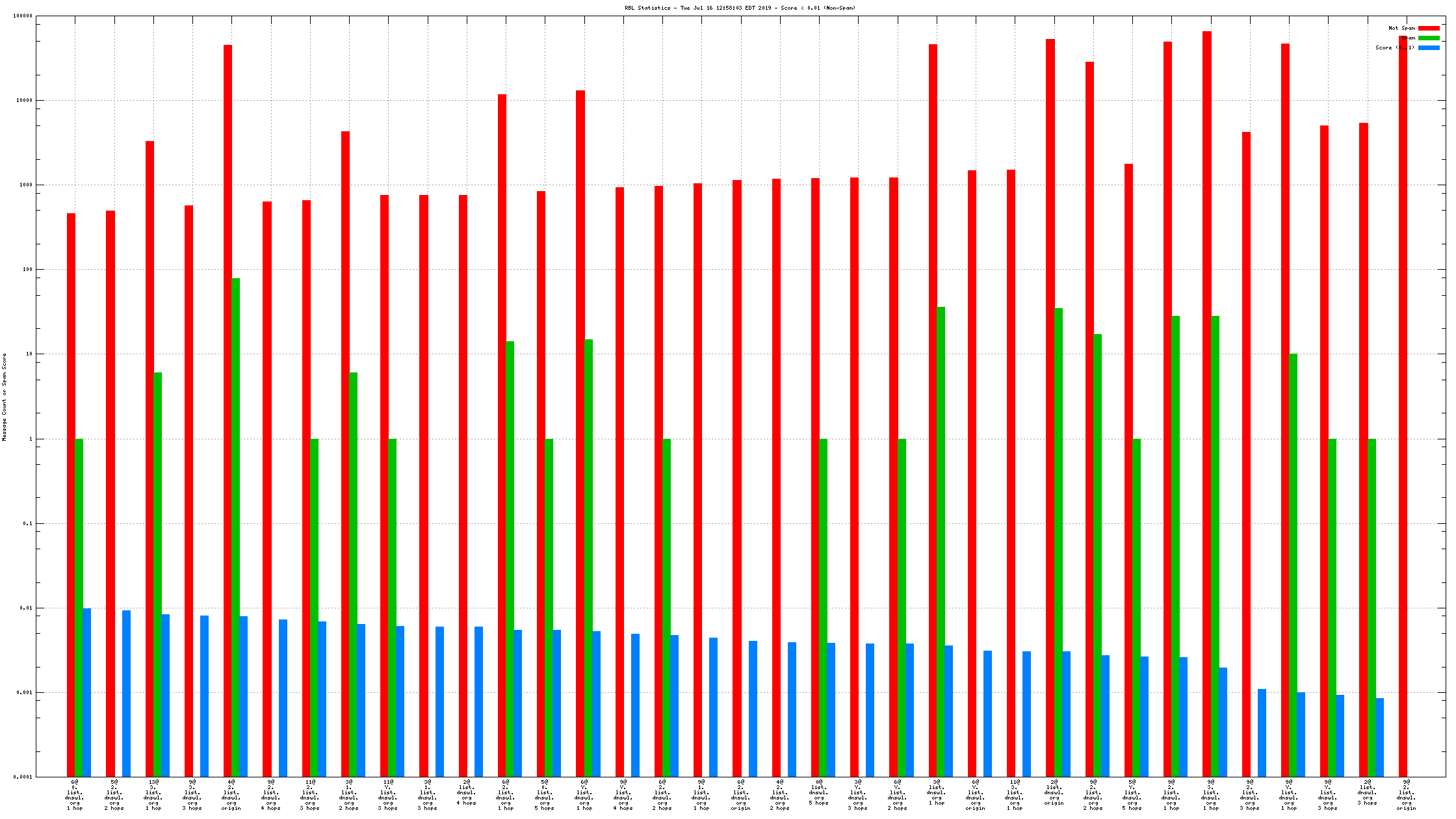Viewport: 1456px width, 819px height.
Task: Click the red Not Spam legend swatch
Action: pyautogui.click(x=1429, y=28)
